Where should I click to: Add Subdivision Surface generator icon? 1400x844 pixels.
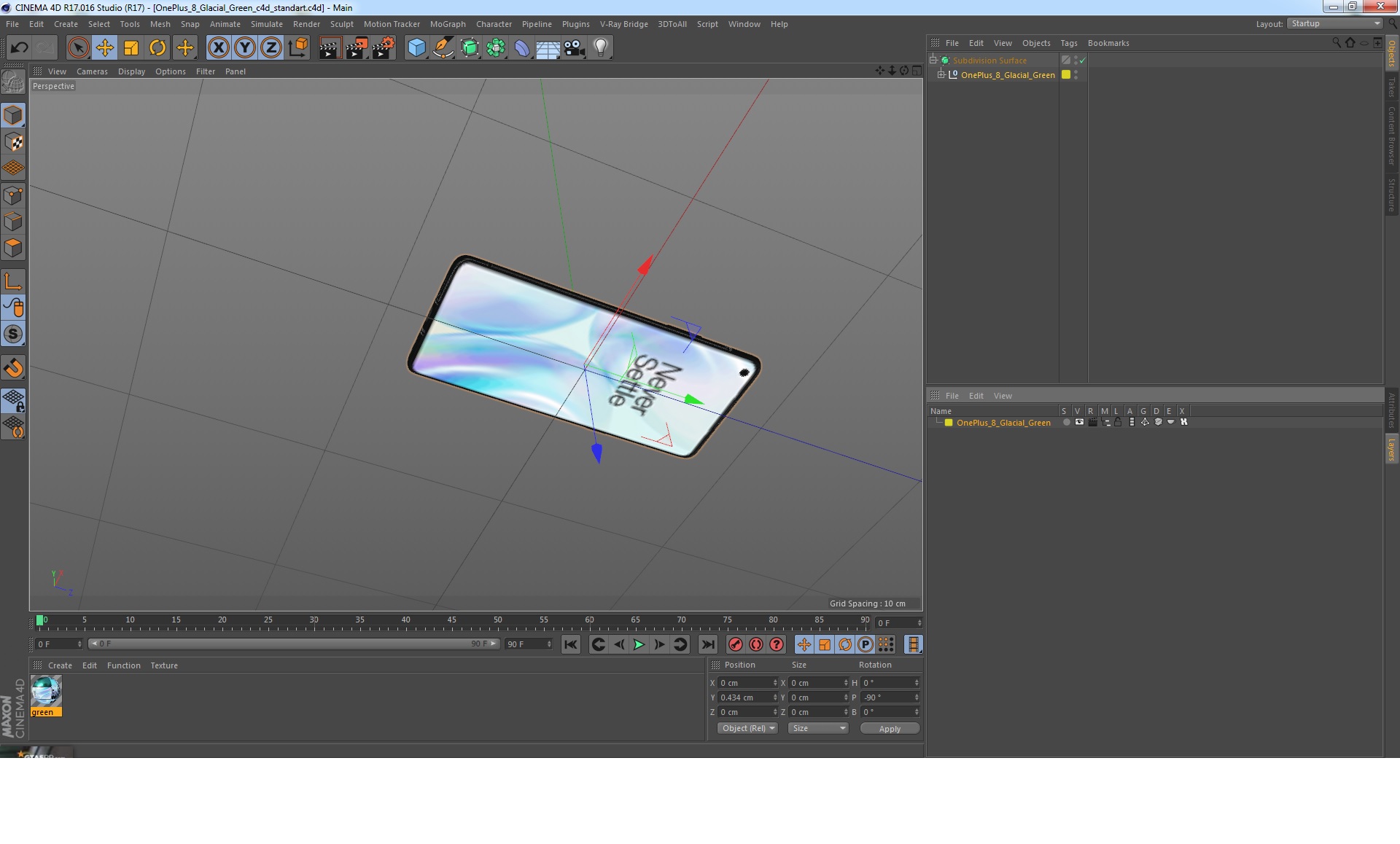tap(470, 48)
